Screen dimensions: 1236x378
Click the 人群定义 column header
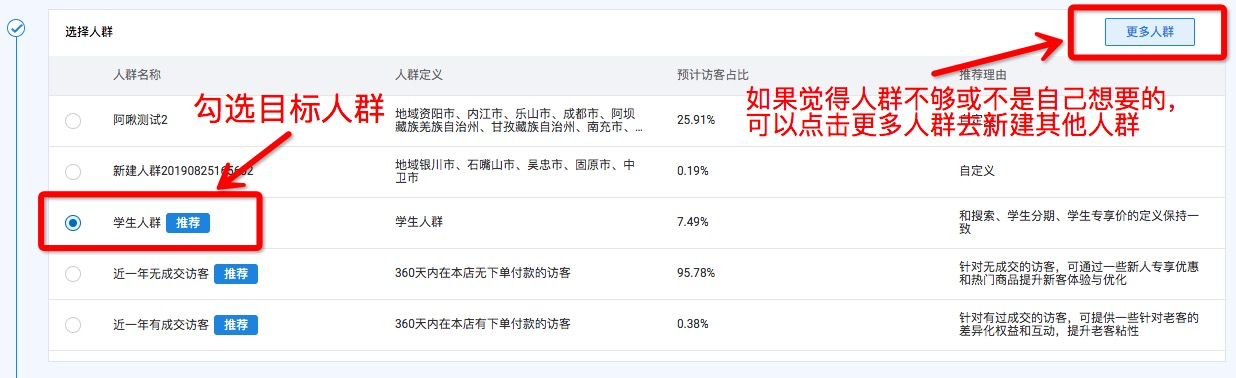pyautogui.click(x=419, y=75)
